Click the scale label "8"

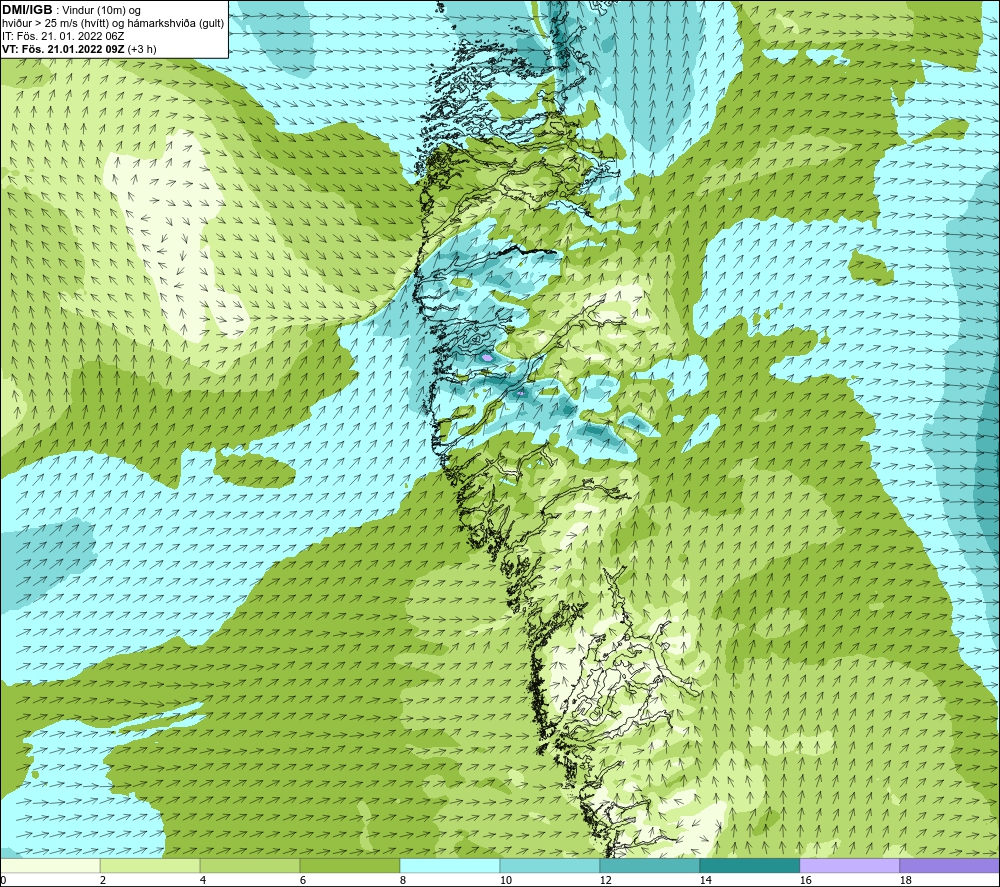(403, 880)
